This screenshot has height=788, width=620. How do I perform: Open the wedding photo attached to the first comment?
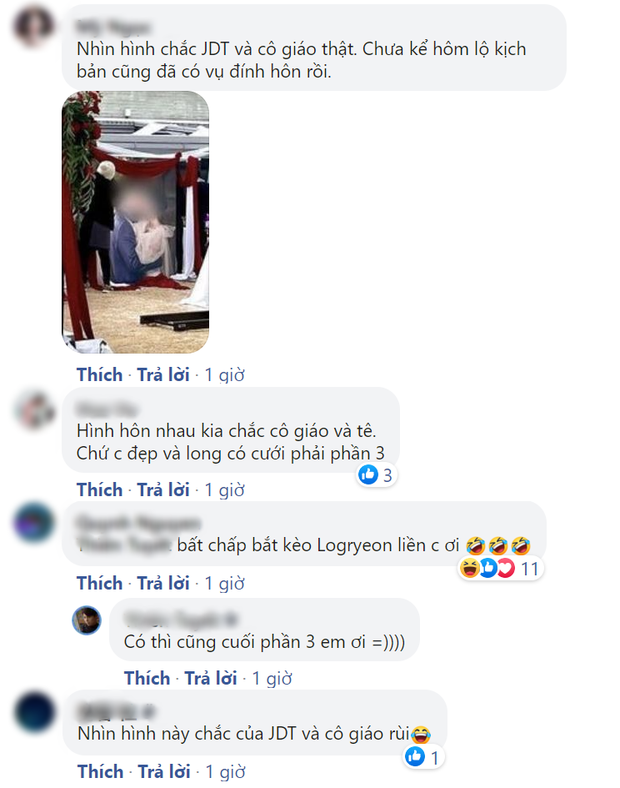point(135,222)
